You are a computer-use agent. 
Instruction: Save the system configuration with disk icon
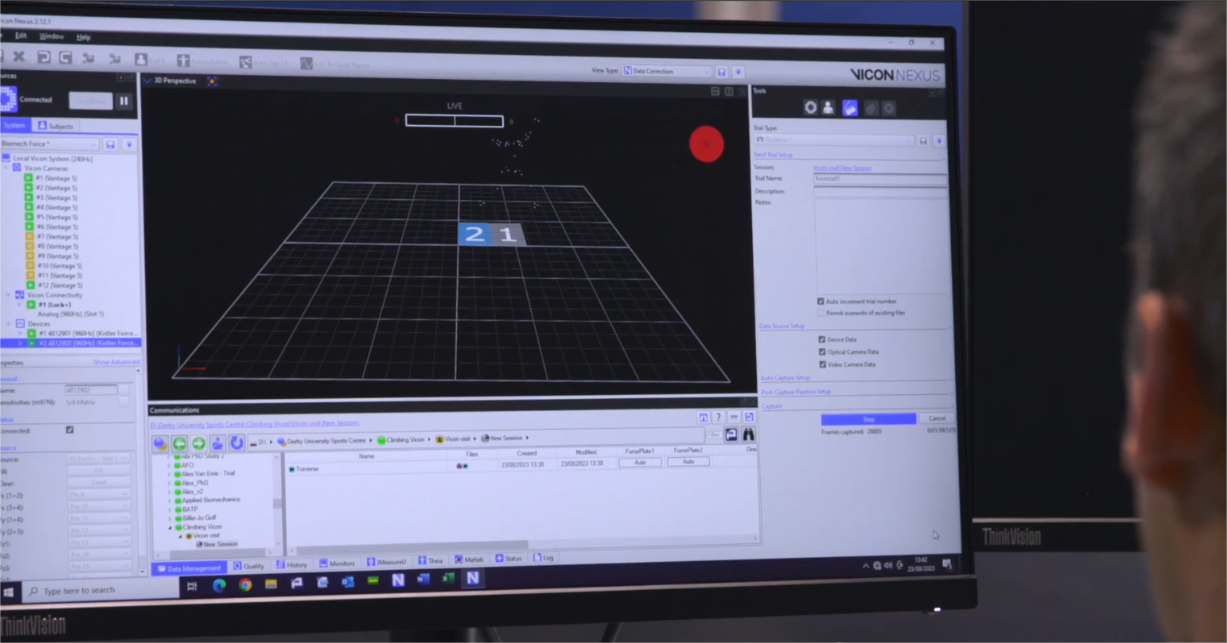click(111, 145)
